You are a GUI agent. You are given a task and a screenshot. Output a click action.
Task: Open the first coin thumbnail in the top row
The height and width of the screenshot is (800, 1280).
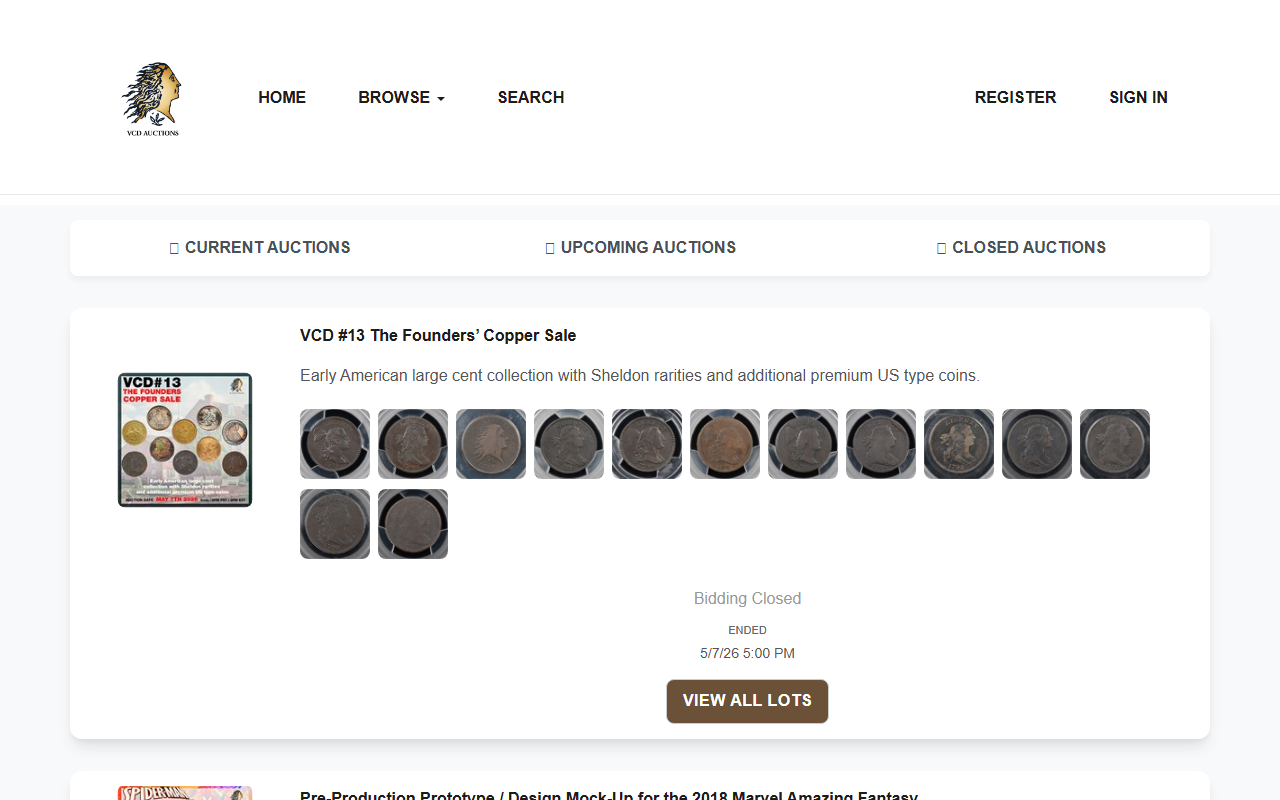point(335,444)
